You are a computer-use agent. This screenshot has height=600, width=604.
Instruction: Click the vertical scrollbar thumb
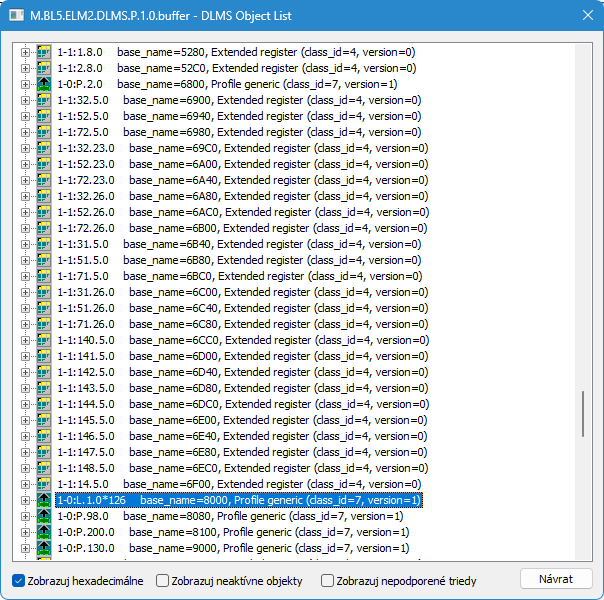click(583, 413)
